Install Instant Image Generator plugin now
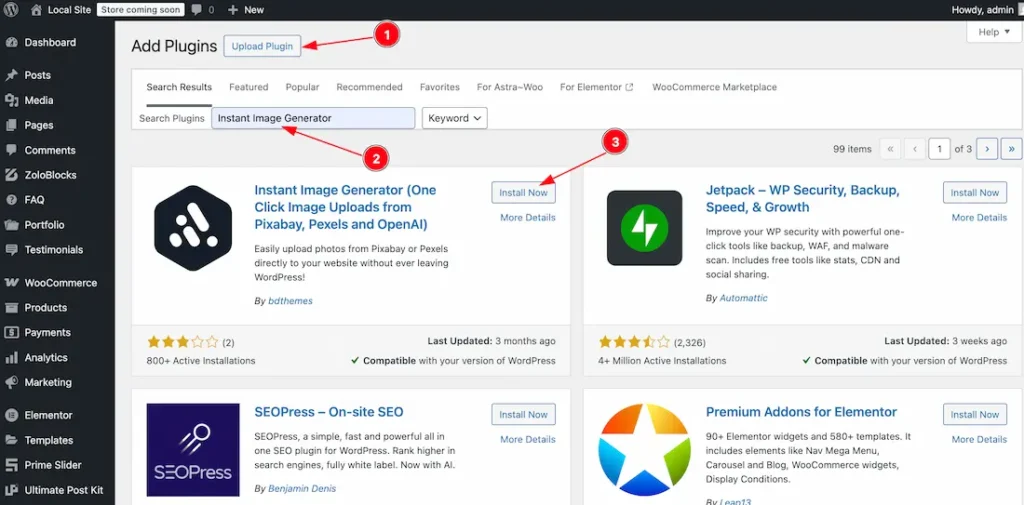 (524, 193)
